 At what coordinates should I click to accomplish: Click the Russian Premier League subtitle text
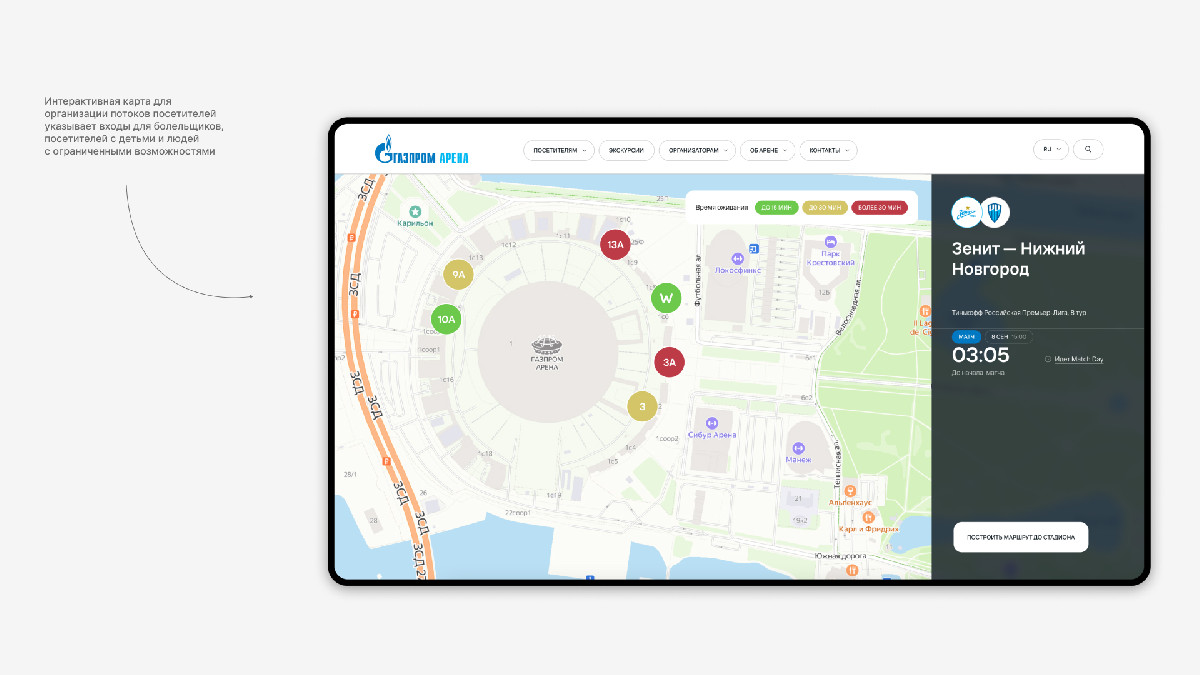[x=1019, y=313]
